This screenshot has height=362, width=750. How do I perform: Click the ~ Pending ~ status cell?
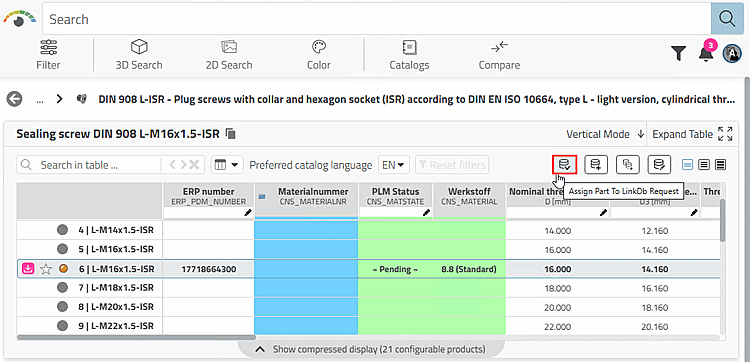395,269
